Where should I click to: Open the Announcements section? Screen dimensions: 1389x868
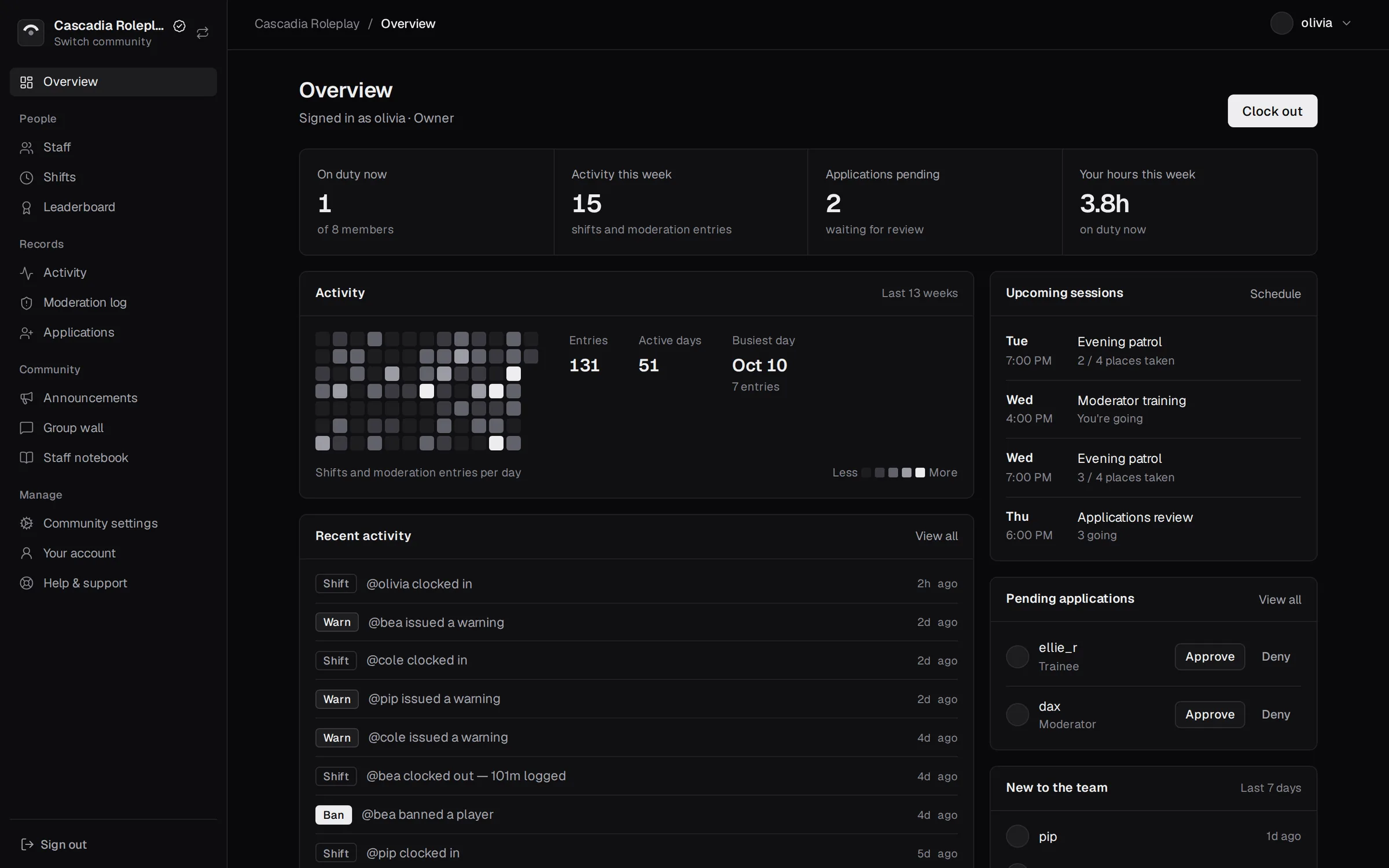[113, 398]
